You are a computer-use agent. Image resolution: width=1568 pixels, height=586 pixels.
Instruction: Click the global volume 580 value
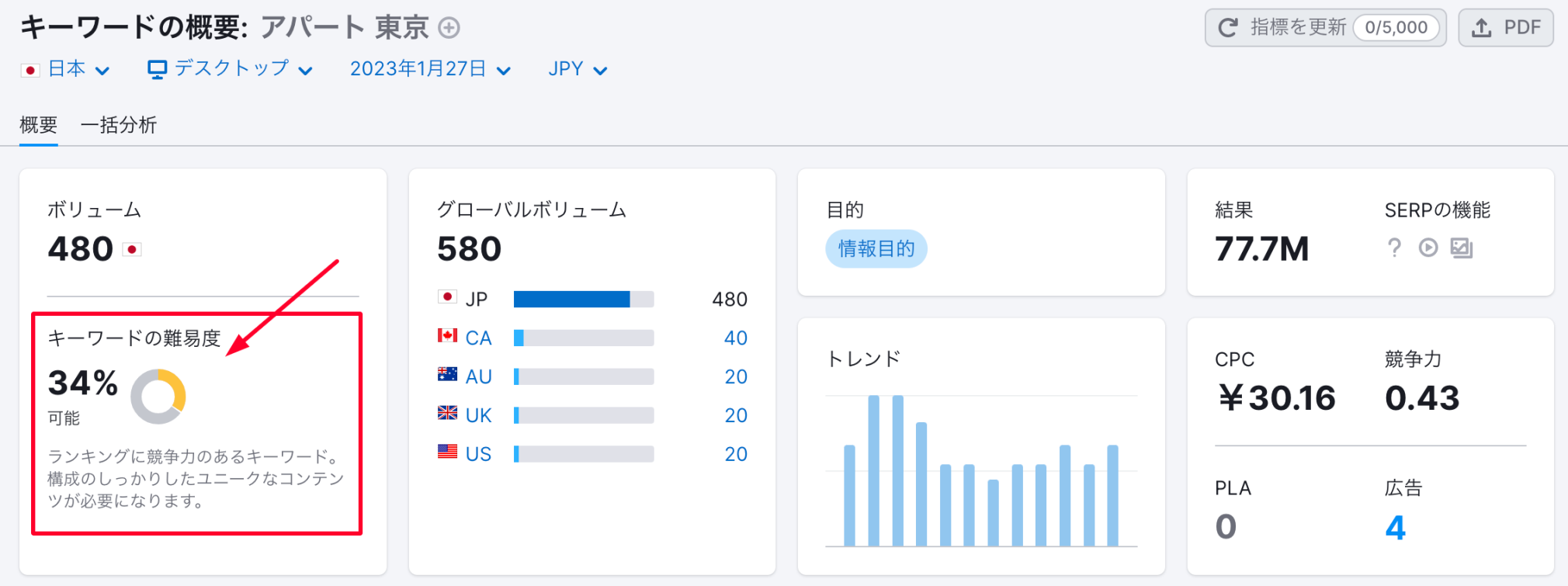pos(469,249)
